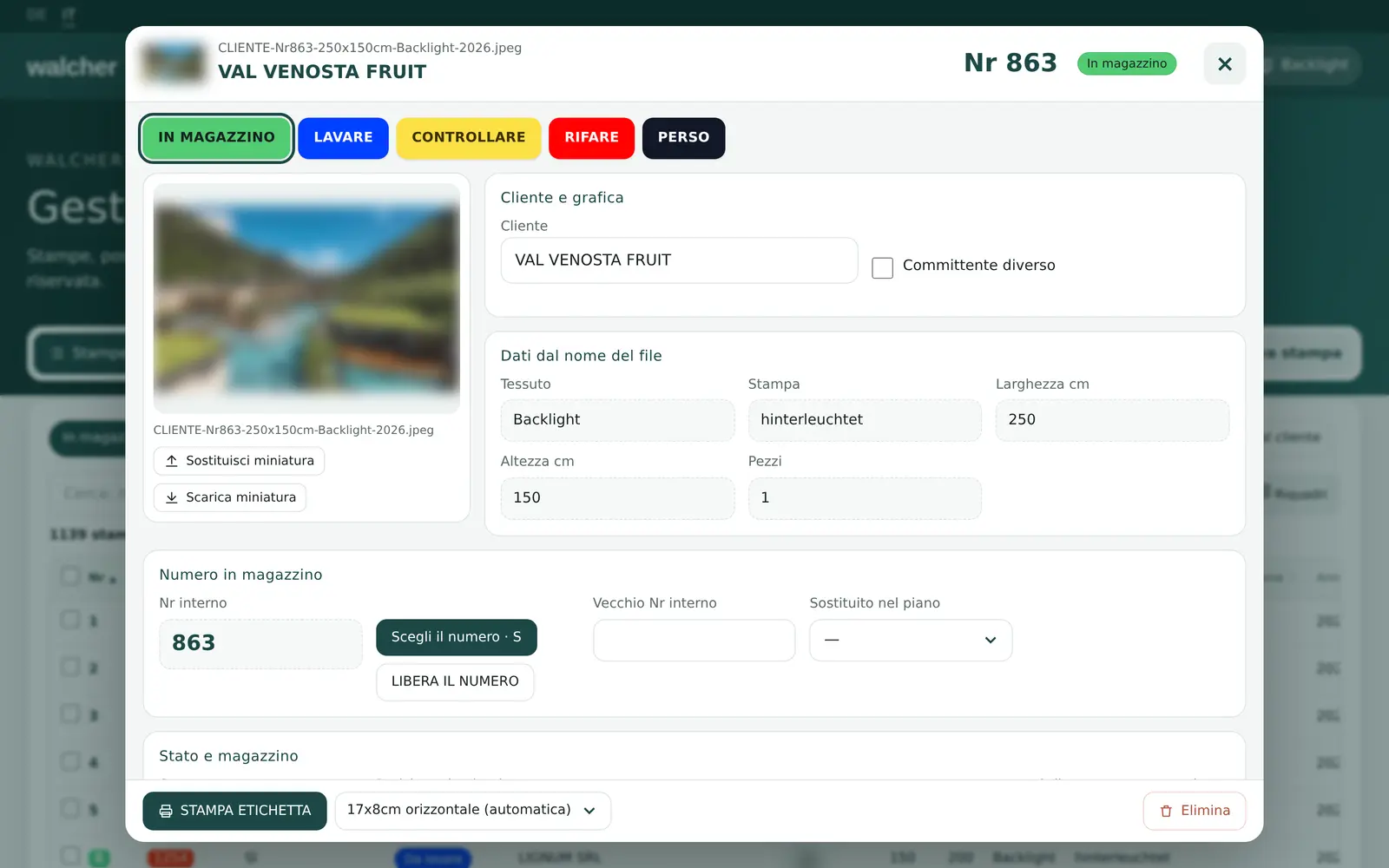Set status to RIFARE
The width and height of the screenshot is (1389, 868).
pyautogui.click(x=591, y=138)
